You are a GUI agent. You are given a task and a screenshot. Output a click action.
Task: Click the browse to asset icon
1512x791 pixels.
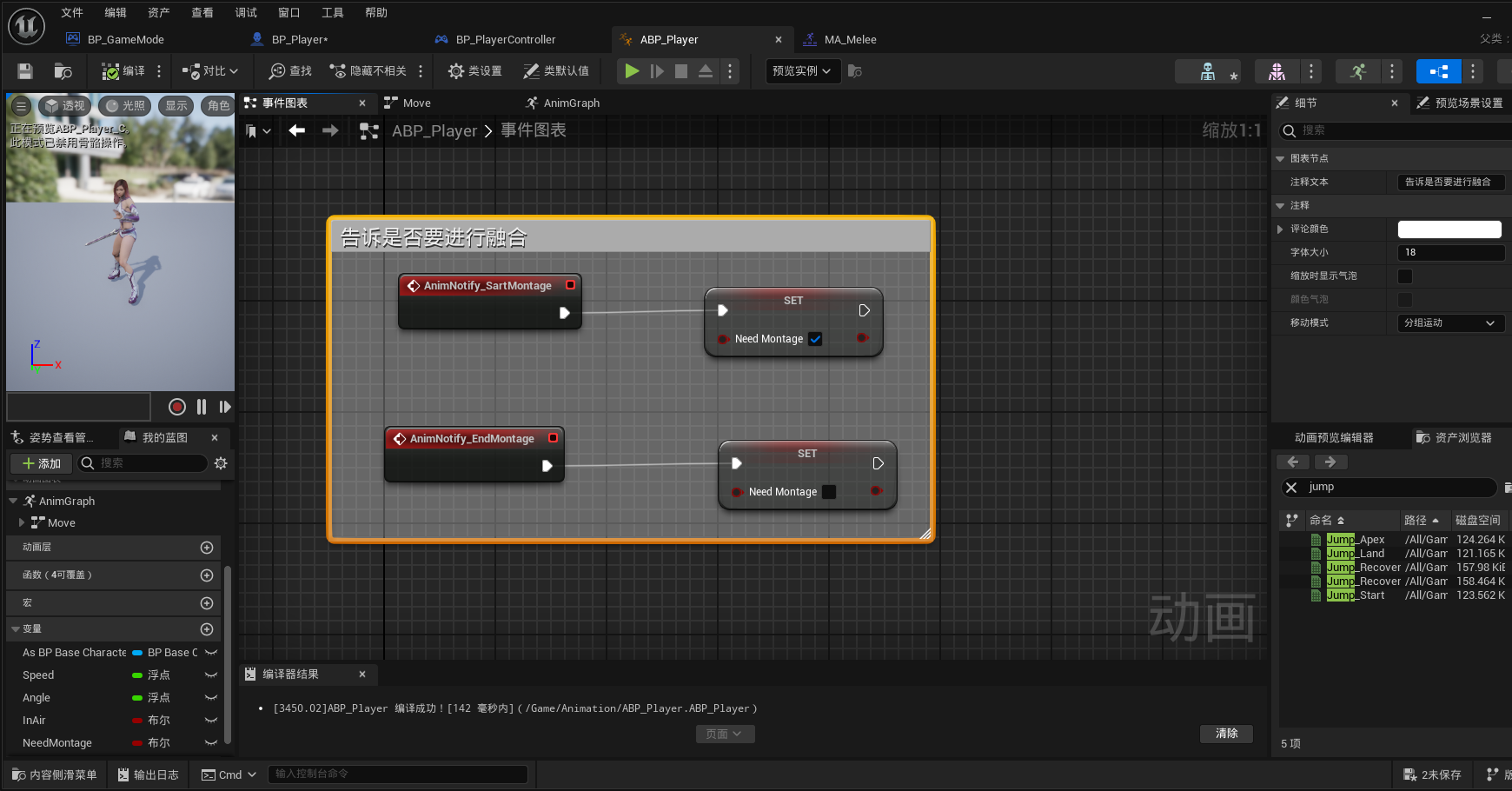pyautogui.click(x=63, y=71)
